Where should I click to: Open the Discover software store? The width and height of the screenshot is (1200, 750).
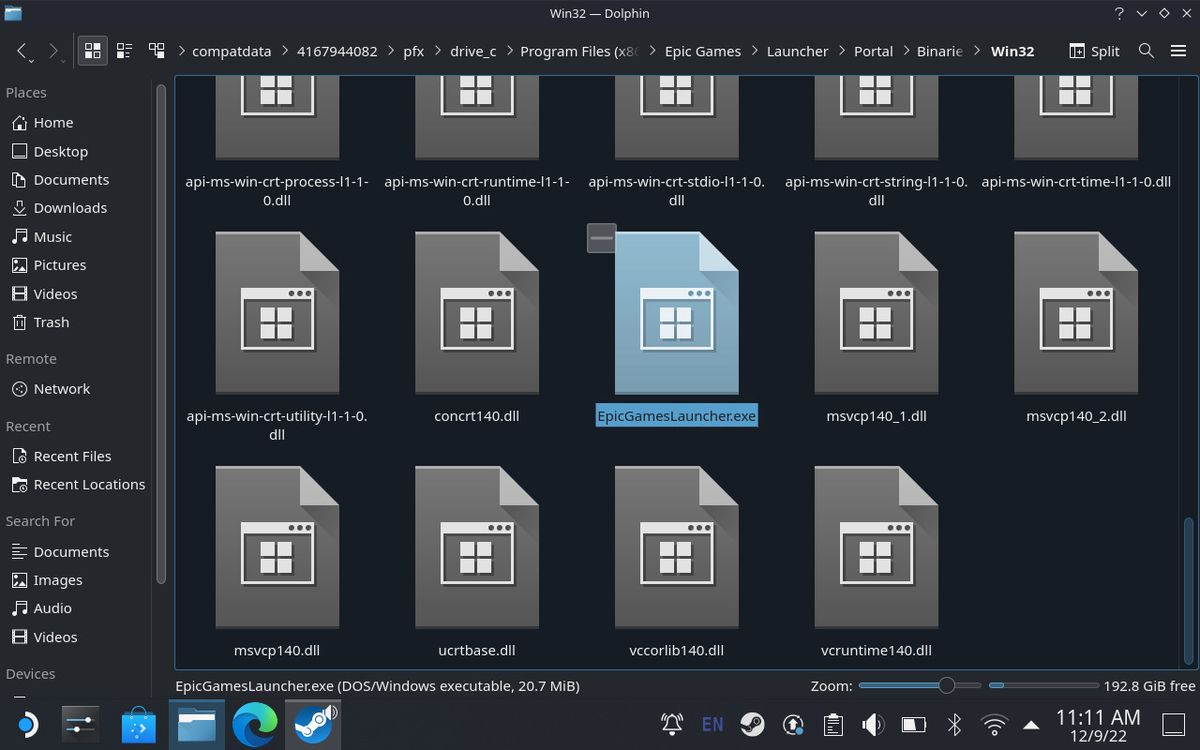[x=138, y=724]
